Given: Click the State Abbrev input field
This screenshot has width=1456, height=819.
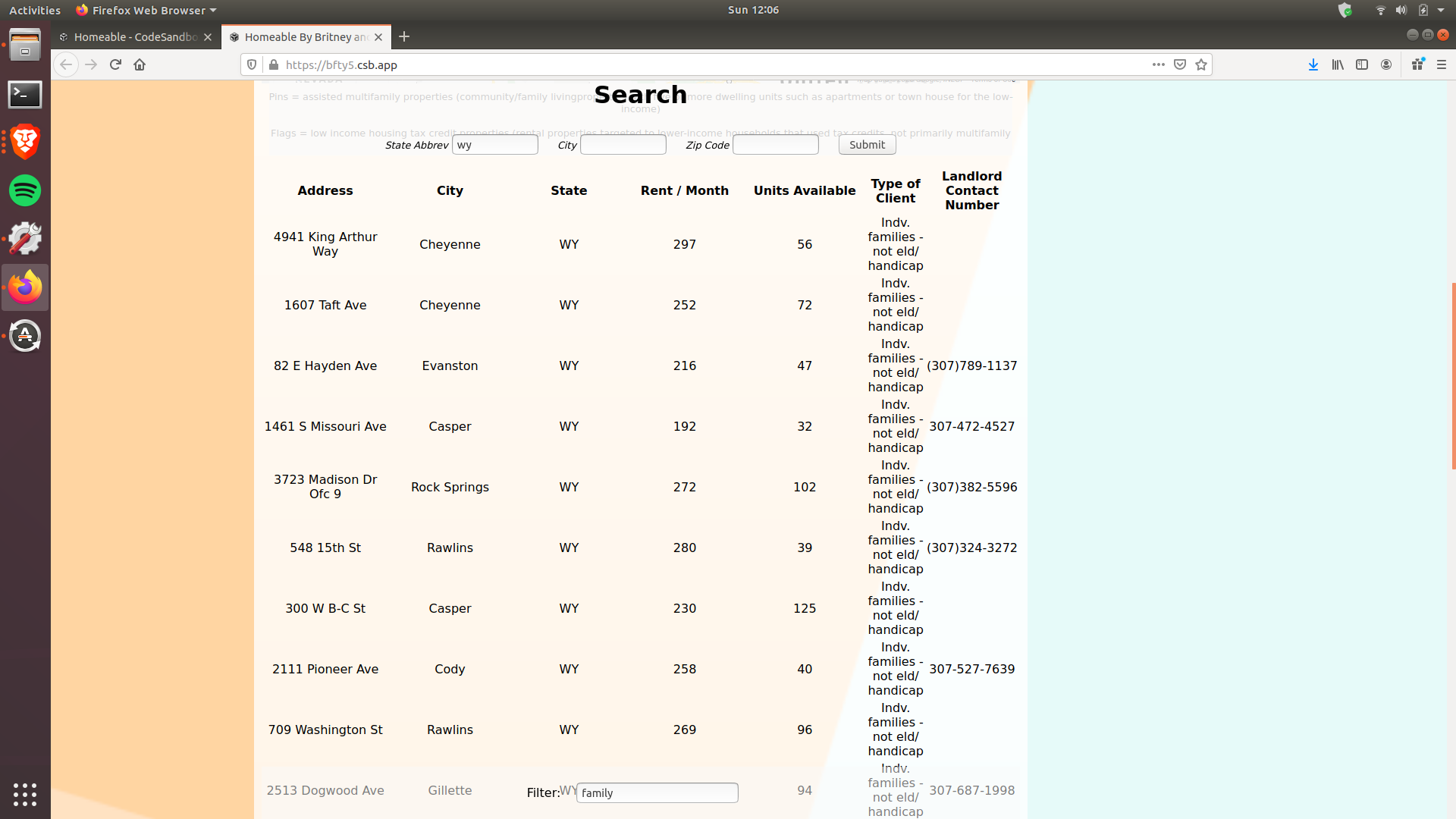Looking at the screenshot, I should (495, 145).
